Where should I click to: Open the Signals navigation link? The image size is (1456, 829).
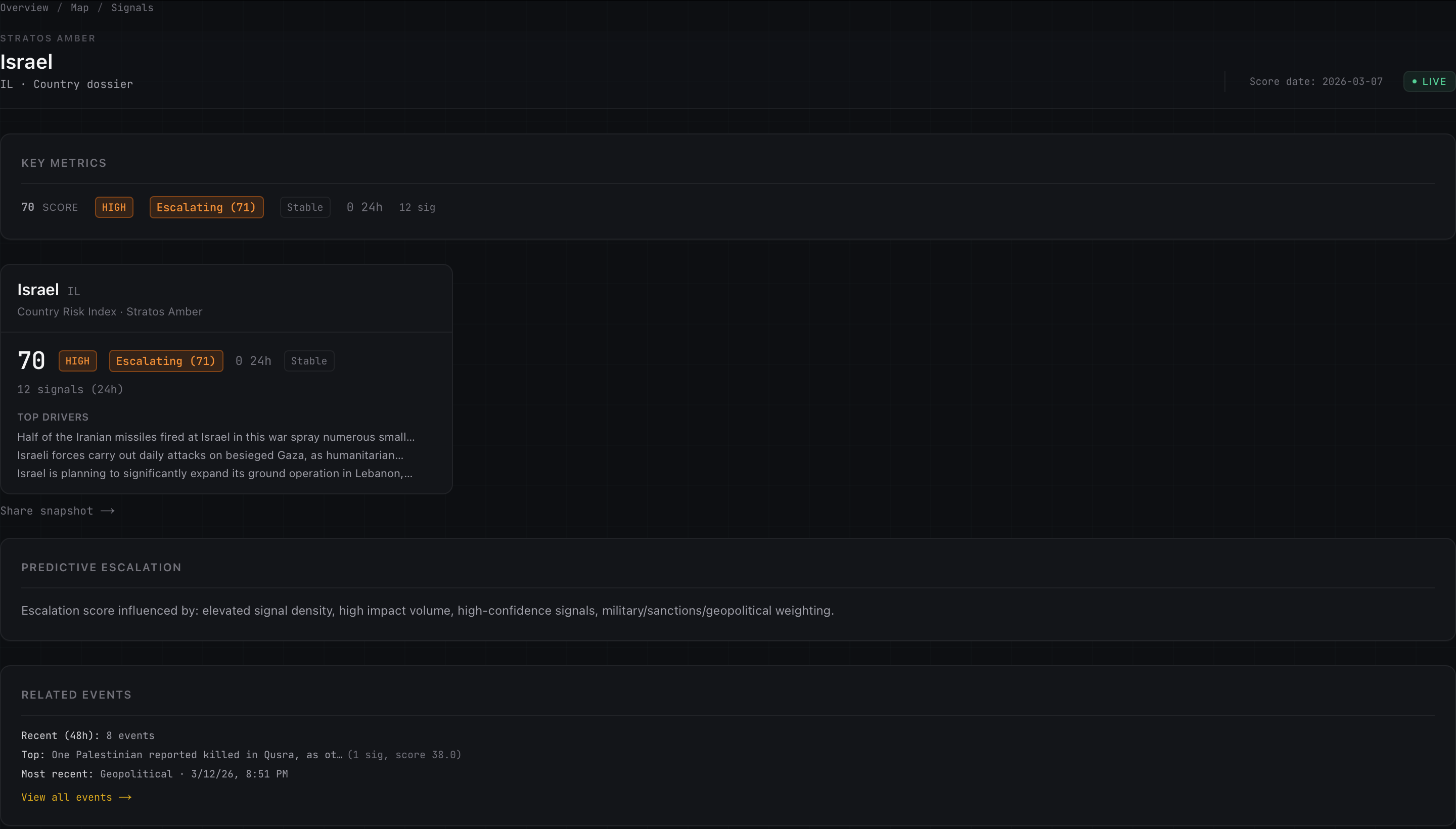[x=132, y=8]
